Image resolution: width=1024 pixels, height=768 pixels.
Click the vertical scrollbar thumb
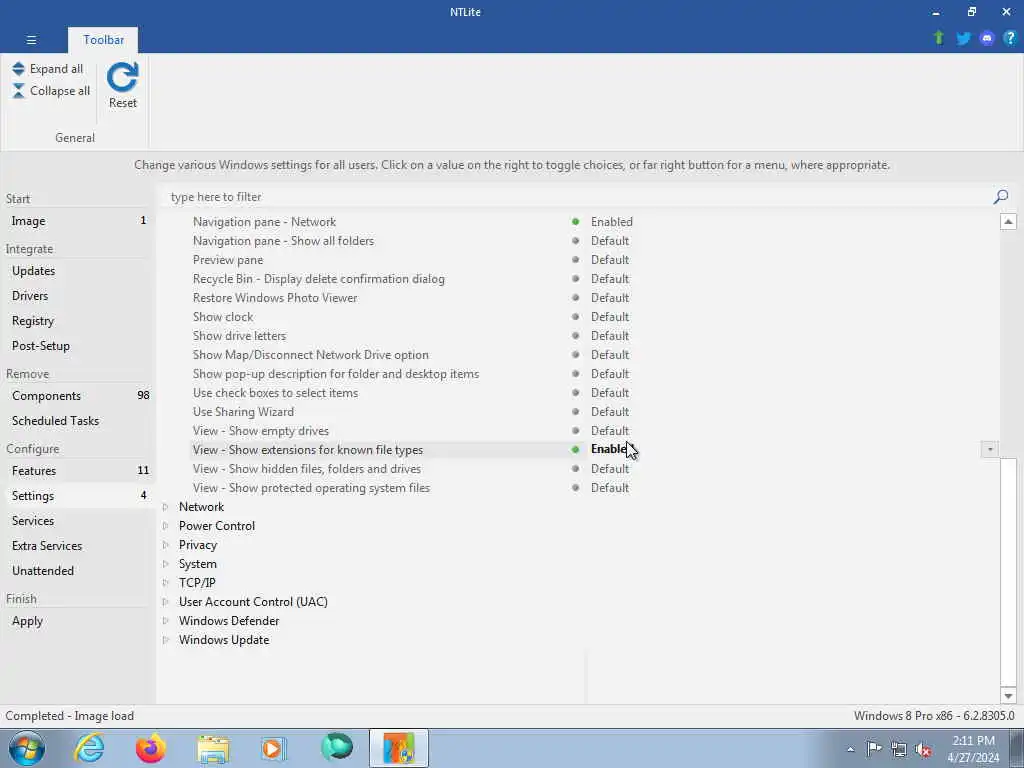pyautogui.click(x=1008, y=571)
